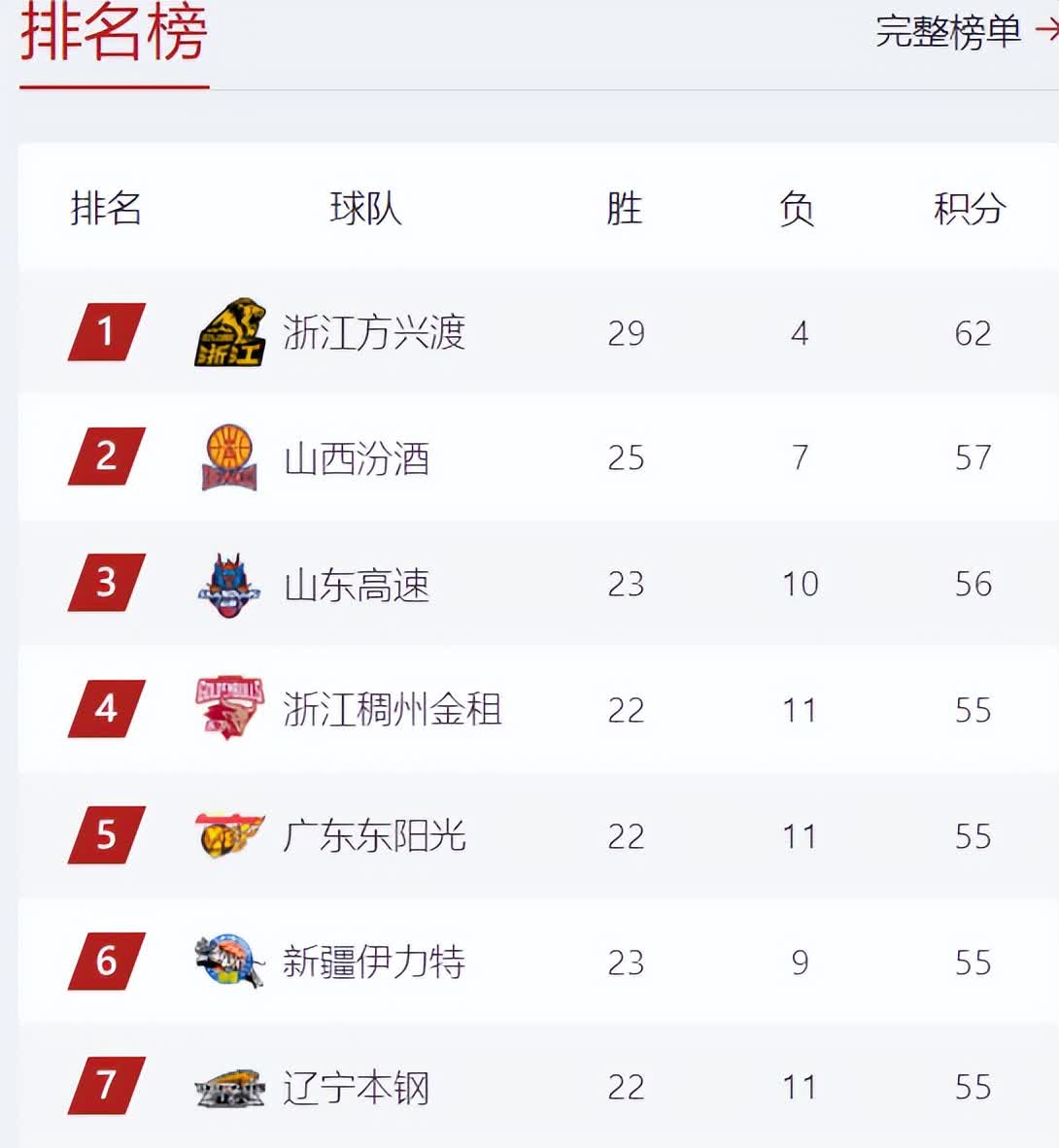Viewport: 1059px width, 1148px height.
Task: Sort standings by the 胜 column
Action: click(x=625, y=208)
